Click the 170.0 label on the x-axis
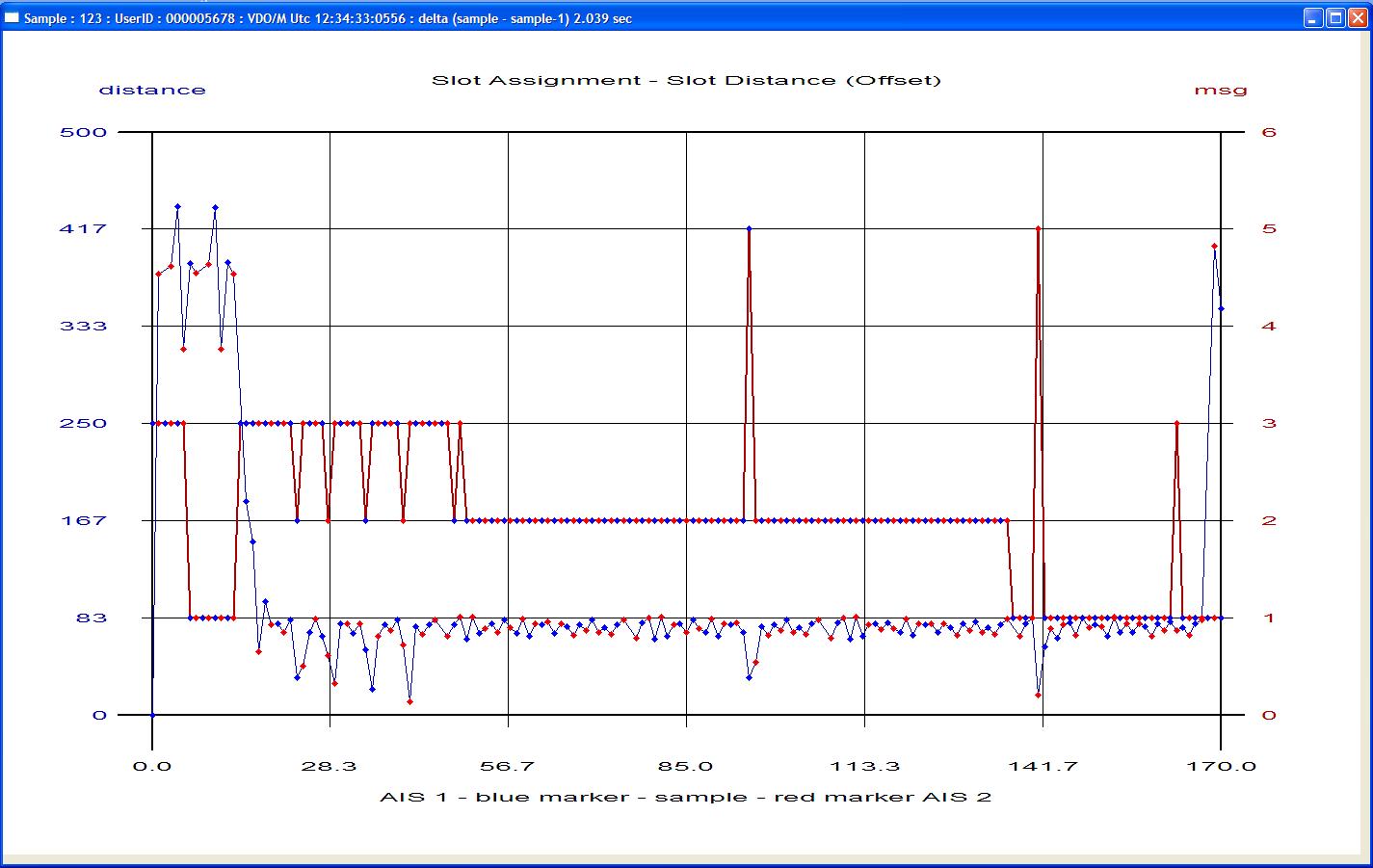This screenshot has width=1373, height=868. pyautogui.click(x=1221, y=766)
